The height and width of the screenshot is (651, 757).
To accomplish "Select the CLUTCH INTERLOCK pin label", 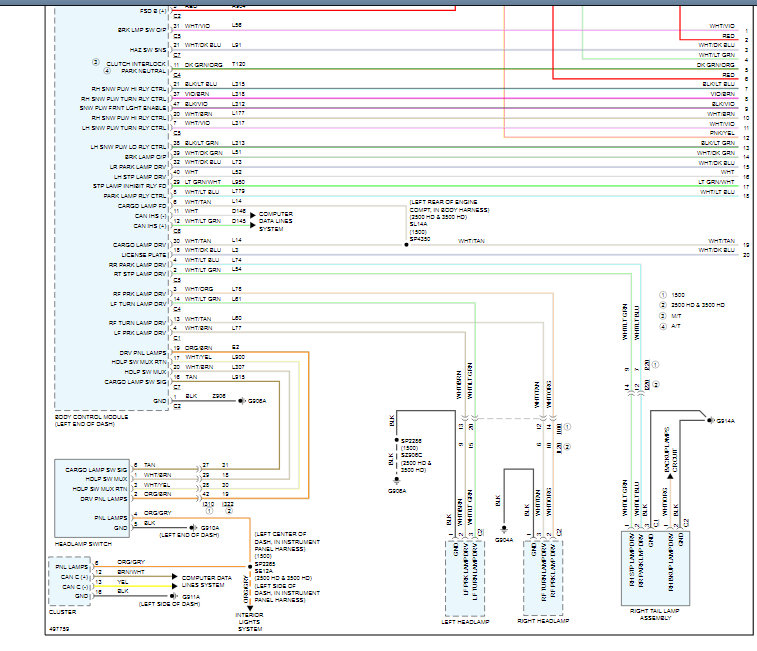I will tap(136, 64).
